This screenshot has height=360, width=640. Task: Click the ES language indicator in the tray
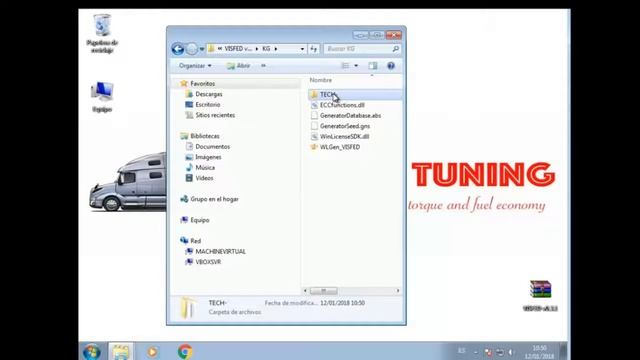pos(462,351)
